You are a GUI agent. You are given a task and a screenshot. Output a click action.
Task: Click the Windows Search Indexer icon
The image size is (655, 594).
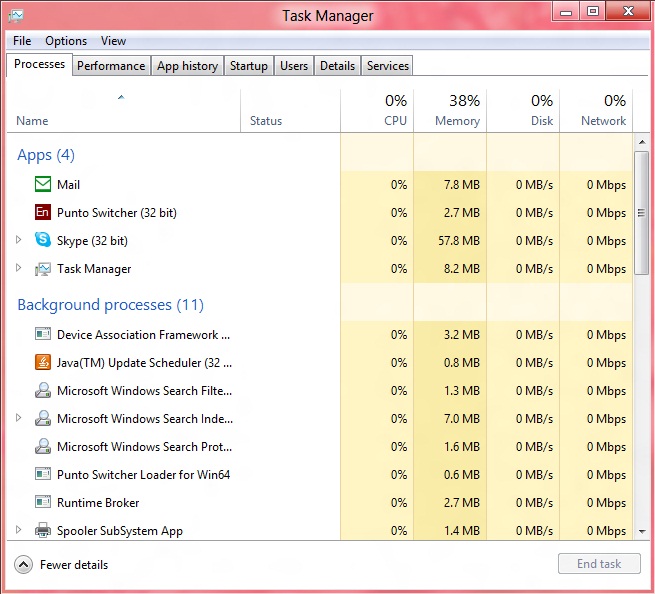(43, 418)
